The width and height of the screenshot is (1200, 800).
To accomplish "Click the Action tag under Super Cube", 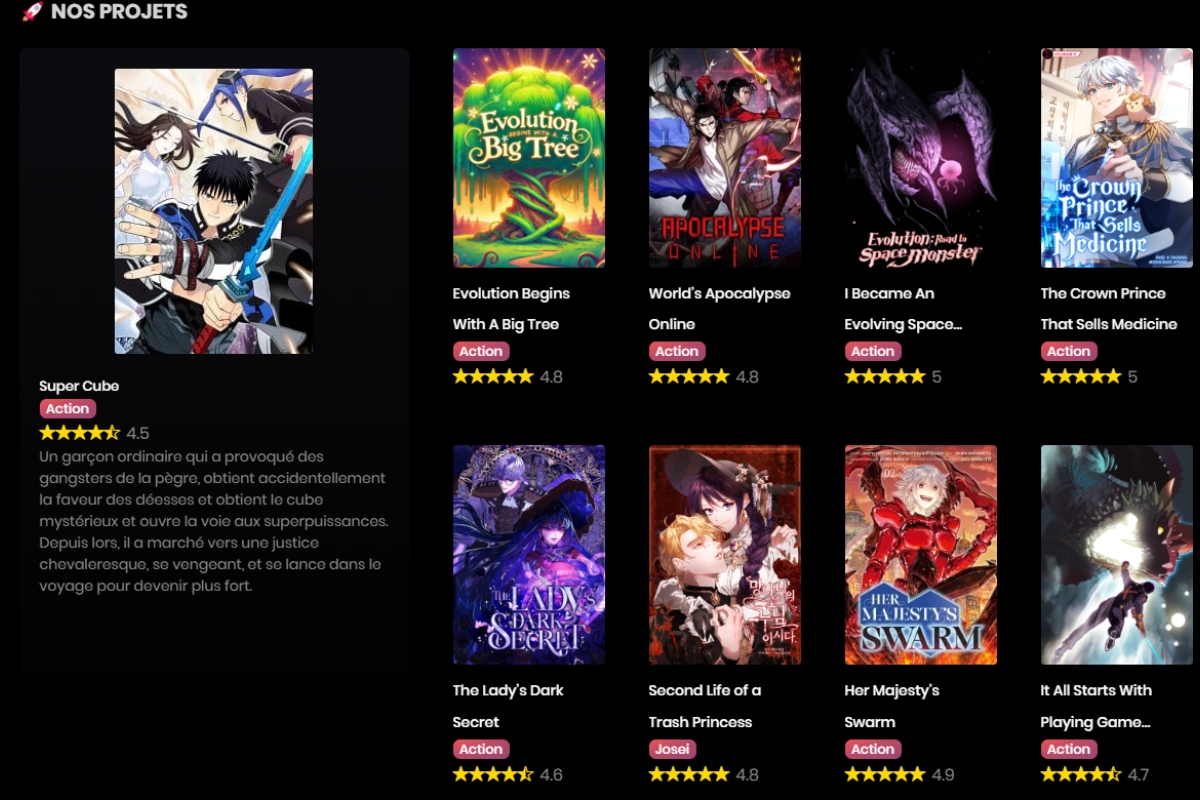I will [x=68, y=409].
